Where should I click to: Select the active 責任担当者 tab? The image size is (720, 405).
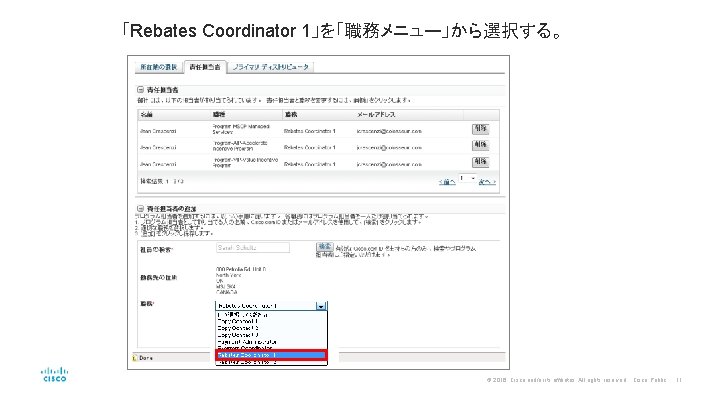pyautogui.click(x=205, y=67)
